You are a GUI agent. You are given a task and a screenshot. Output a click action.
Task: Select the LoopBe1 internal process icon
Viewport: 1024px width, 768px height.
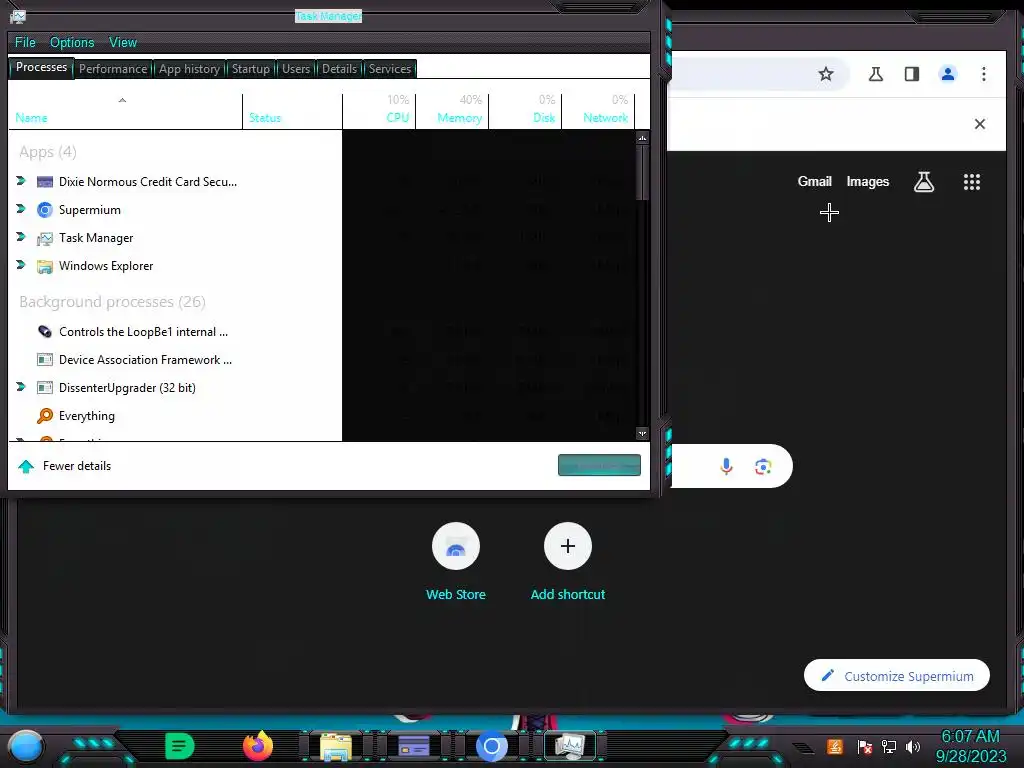point(44,332)
